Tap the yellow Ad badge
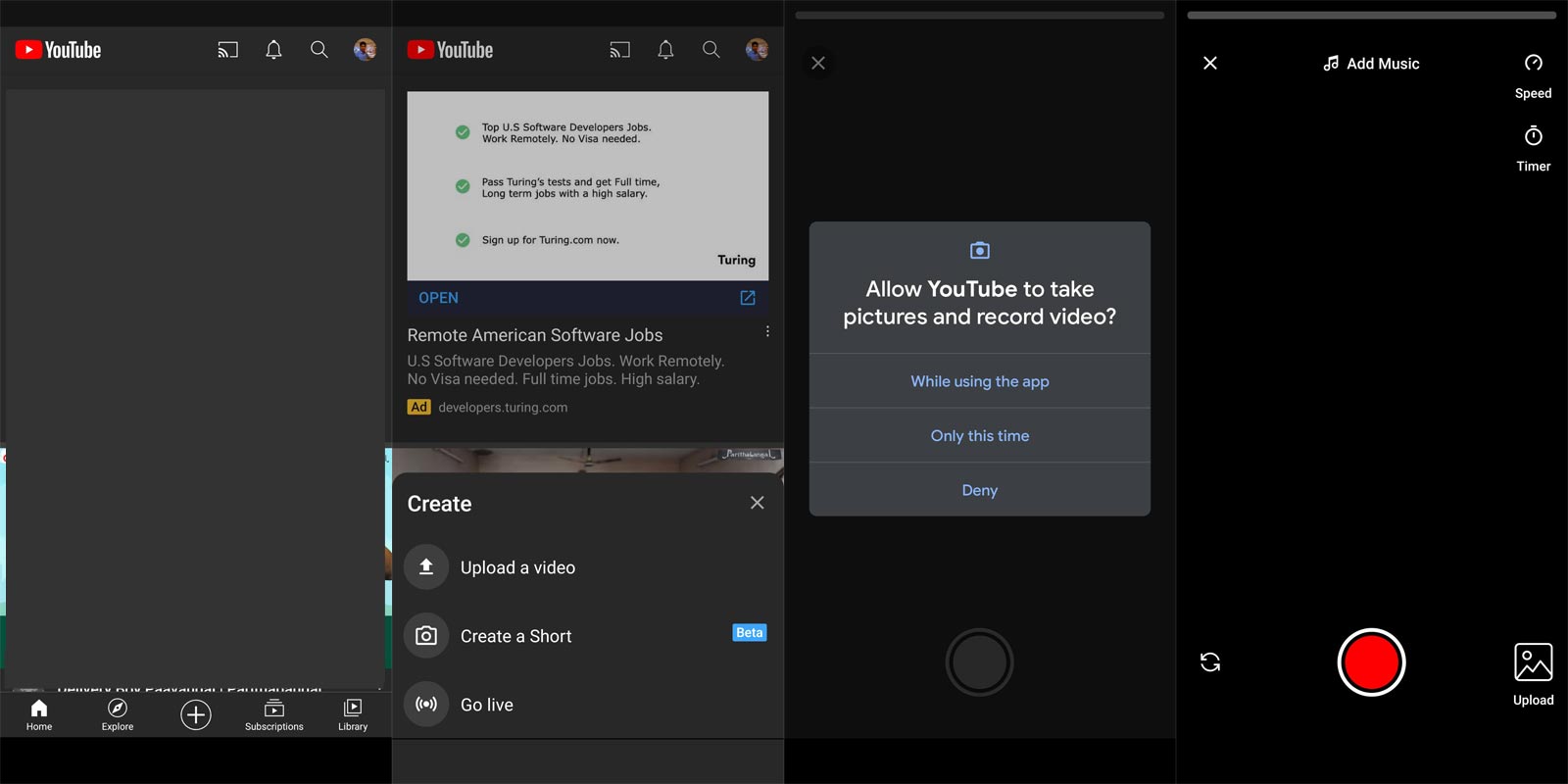Viewport: 1568px width, 784px height. 418,407
